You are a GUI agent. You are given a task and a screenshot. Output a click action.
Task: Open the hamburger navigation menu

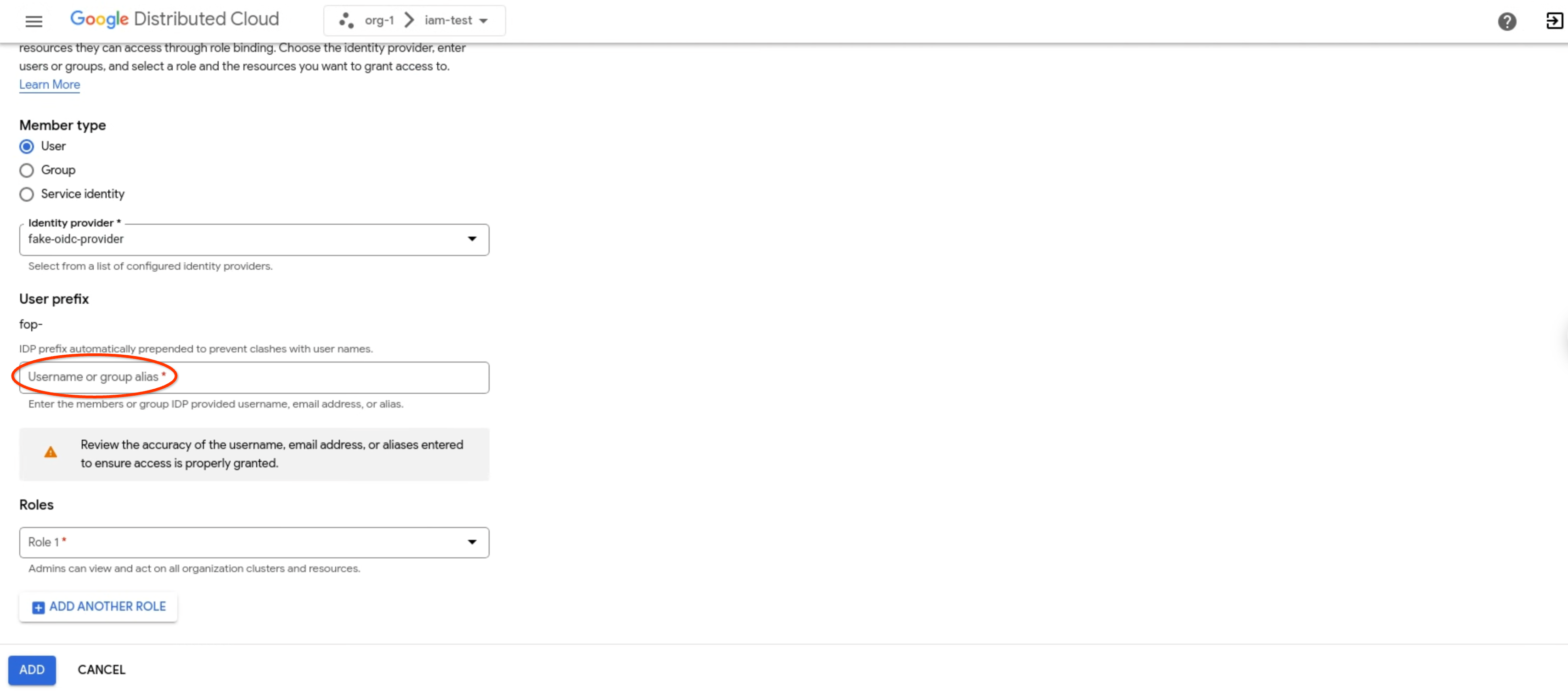(34, 21)
